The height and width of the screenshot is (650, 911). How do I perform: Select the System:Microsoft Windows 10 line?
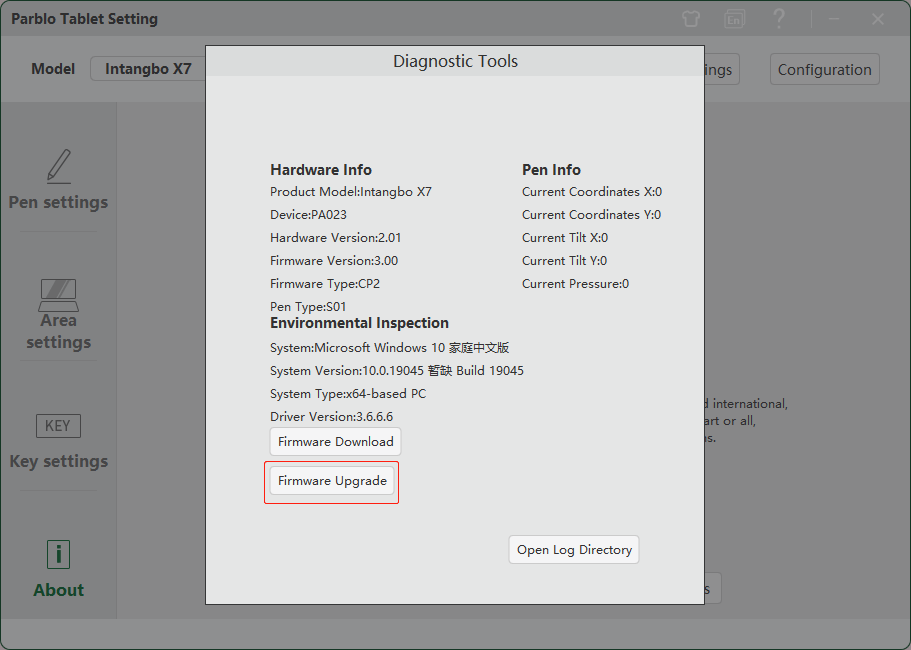click(390, 348)
